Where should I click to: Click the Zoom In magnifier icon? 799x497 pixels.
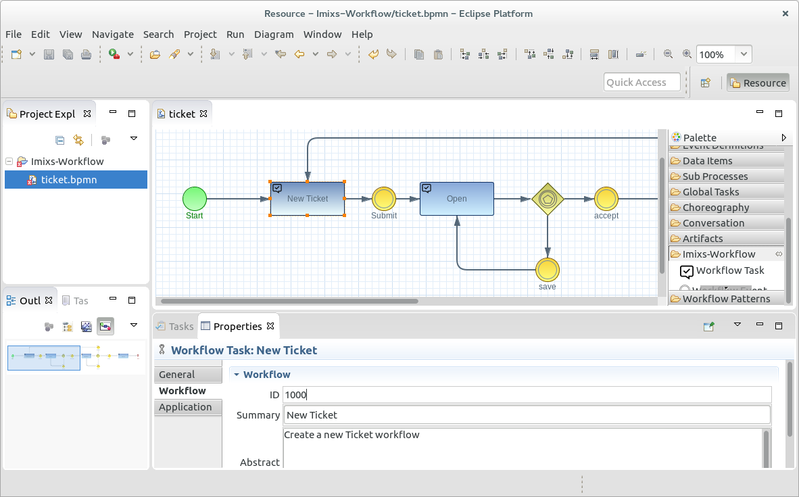[x=687, y=54]
